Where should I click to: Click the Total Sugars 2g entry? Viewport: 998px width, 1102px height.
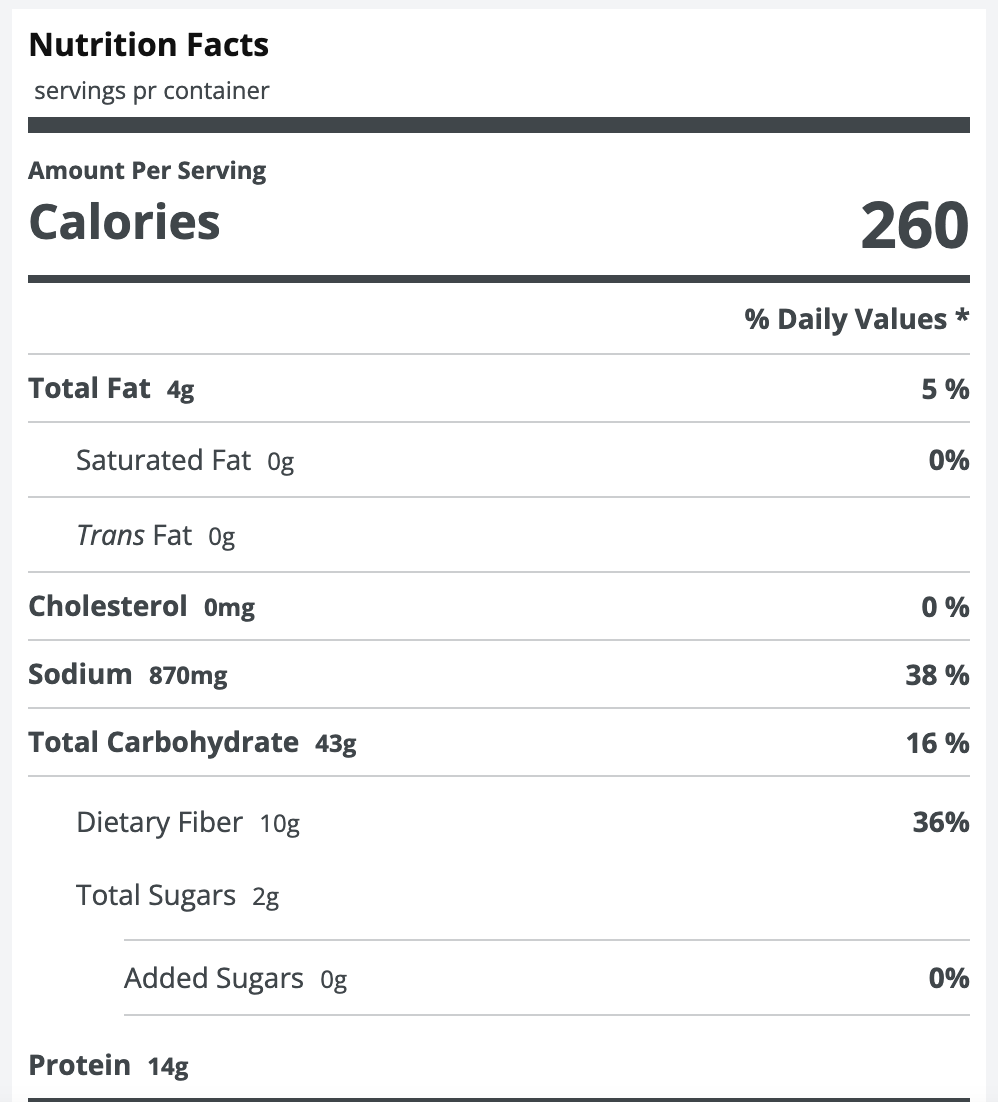click(x=177, y=896)
